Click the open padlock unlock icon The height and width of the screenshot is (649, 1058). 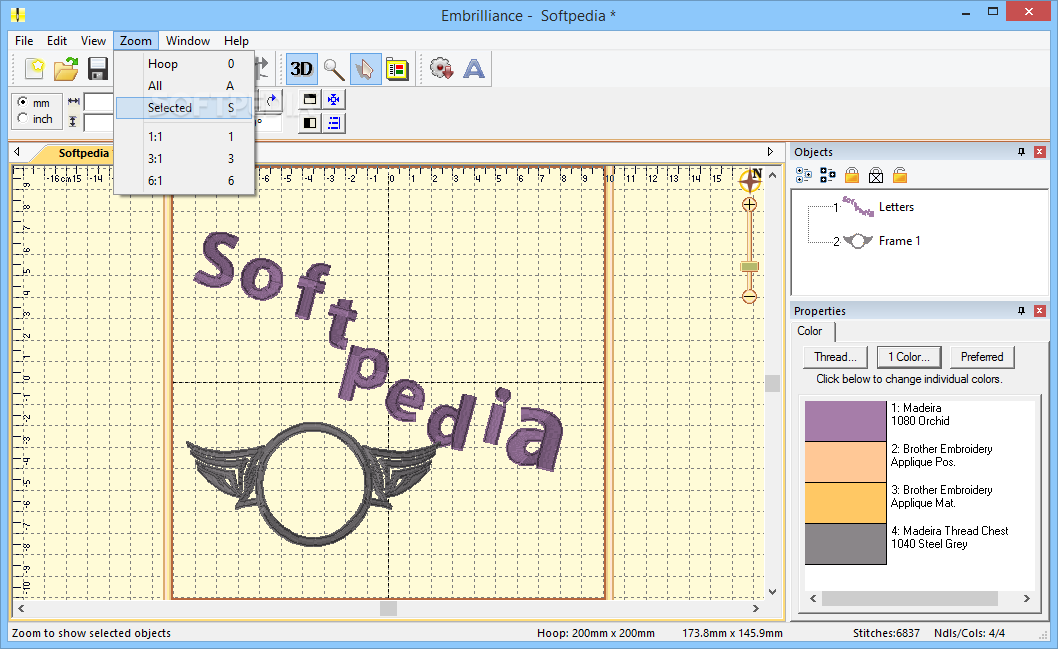click(900, 176)
